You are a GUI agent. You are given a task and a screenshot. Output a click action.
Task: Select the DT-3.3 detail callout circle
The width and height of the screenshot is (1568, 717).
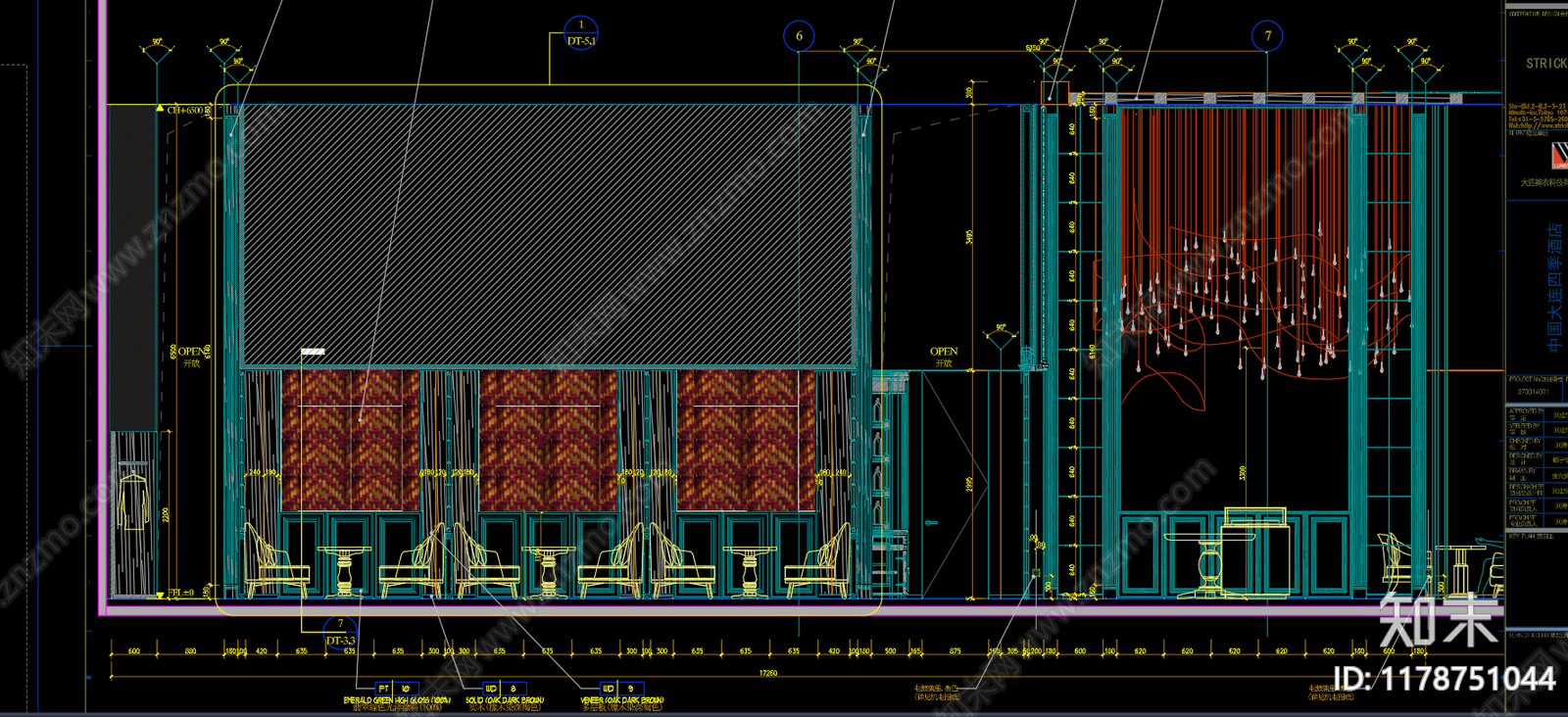pos(340,632)
